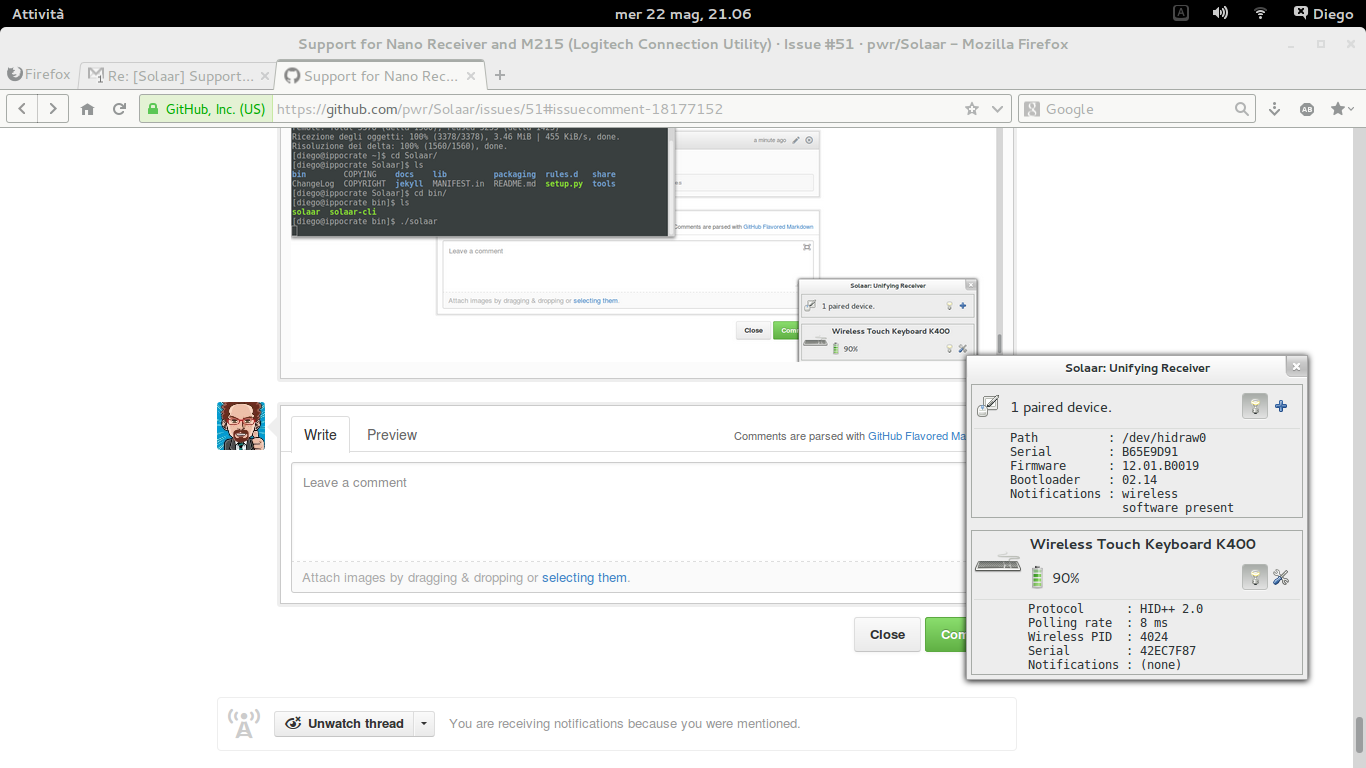Go back using the back arrow button
Screen dimensions: 1366x768
pos(23,109)
